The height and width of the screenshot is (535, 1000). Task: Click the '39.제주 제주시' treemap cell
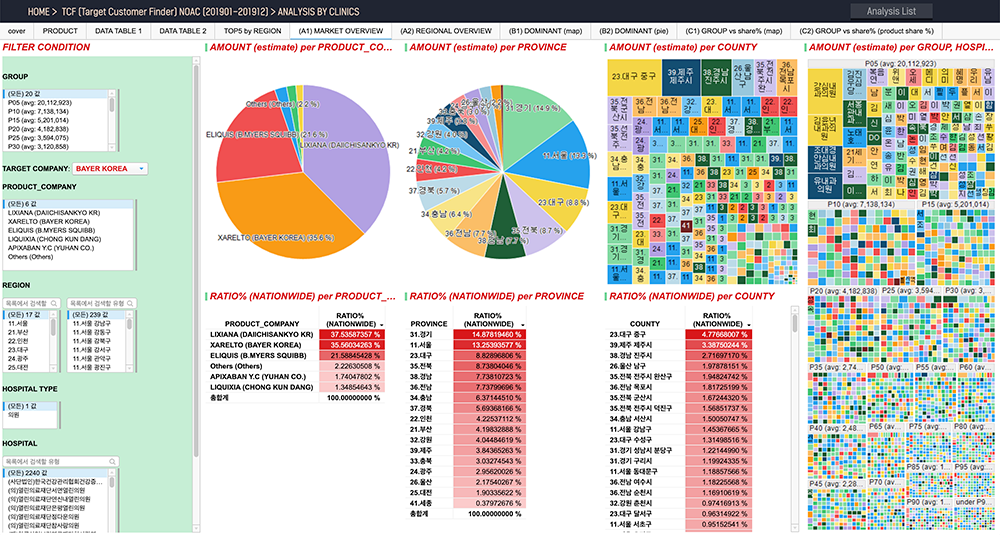(x=681, y=77)
